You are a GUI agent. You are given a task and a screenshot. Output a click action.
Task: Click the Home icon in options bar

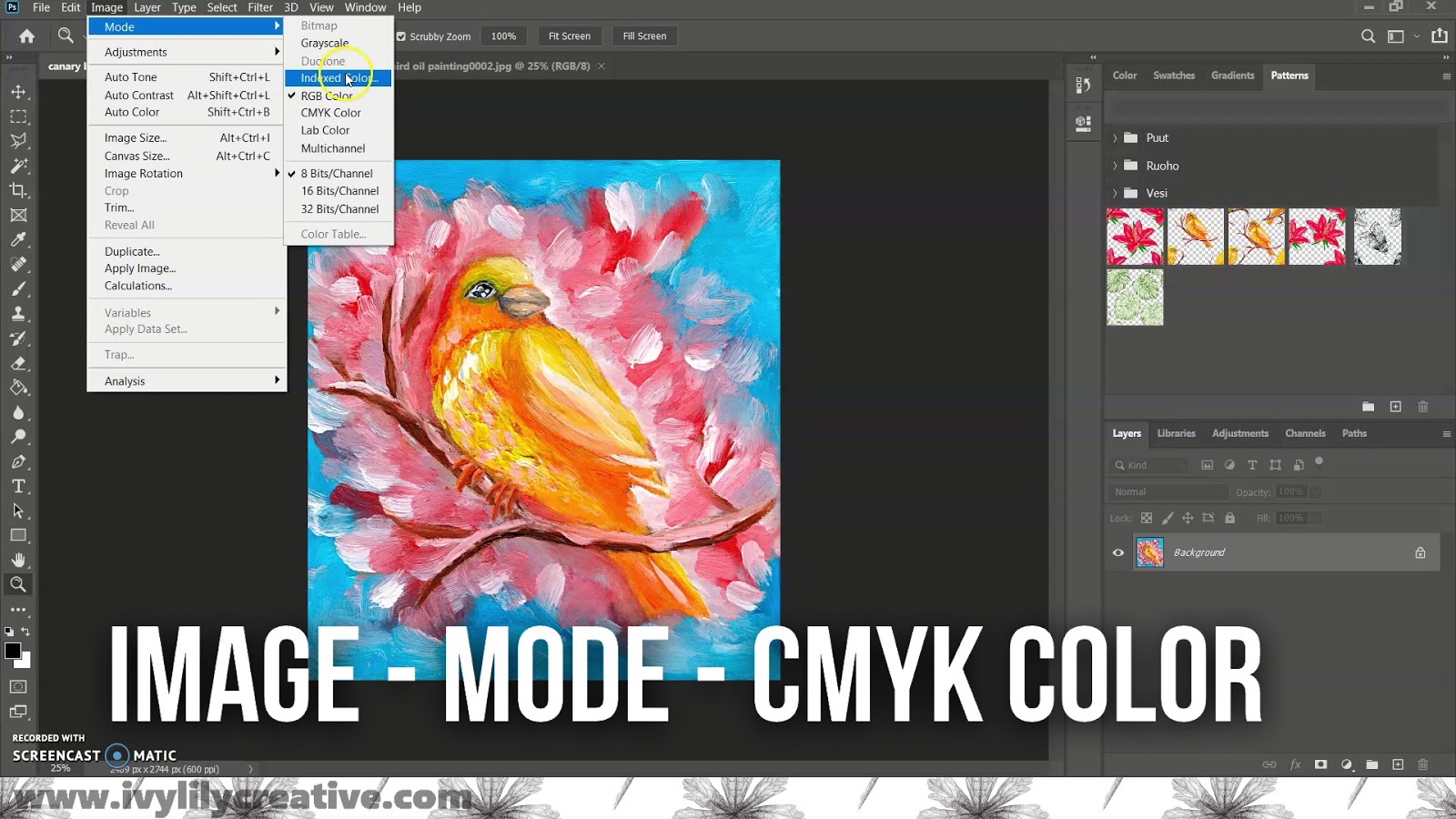click(x=27, y=36)
